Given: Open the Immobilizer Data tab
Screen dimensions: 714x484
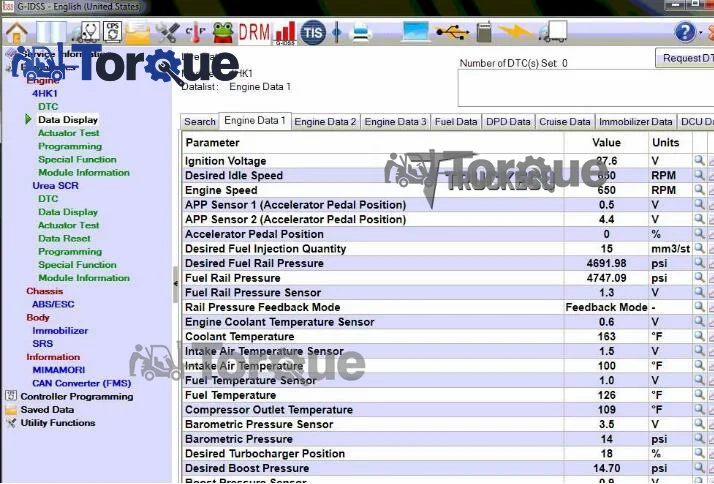Looking at the screenshot, I should [x=636, y=122].
